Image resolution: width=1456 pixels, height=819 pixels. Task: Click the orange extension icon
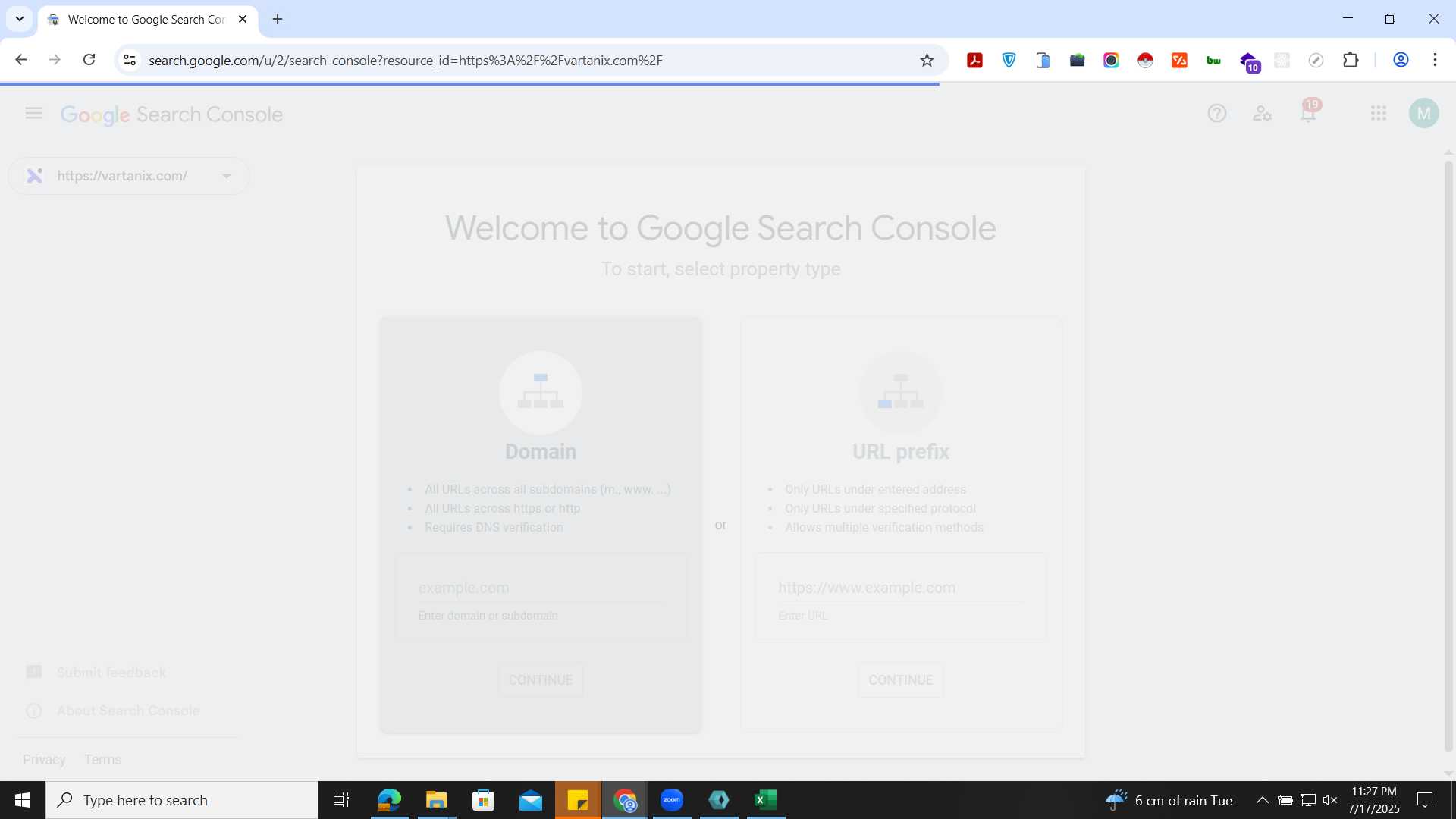1179,60
